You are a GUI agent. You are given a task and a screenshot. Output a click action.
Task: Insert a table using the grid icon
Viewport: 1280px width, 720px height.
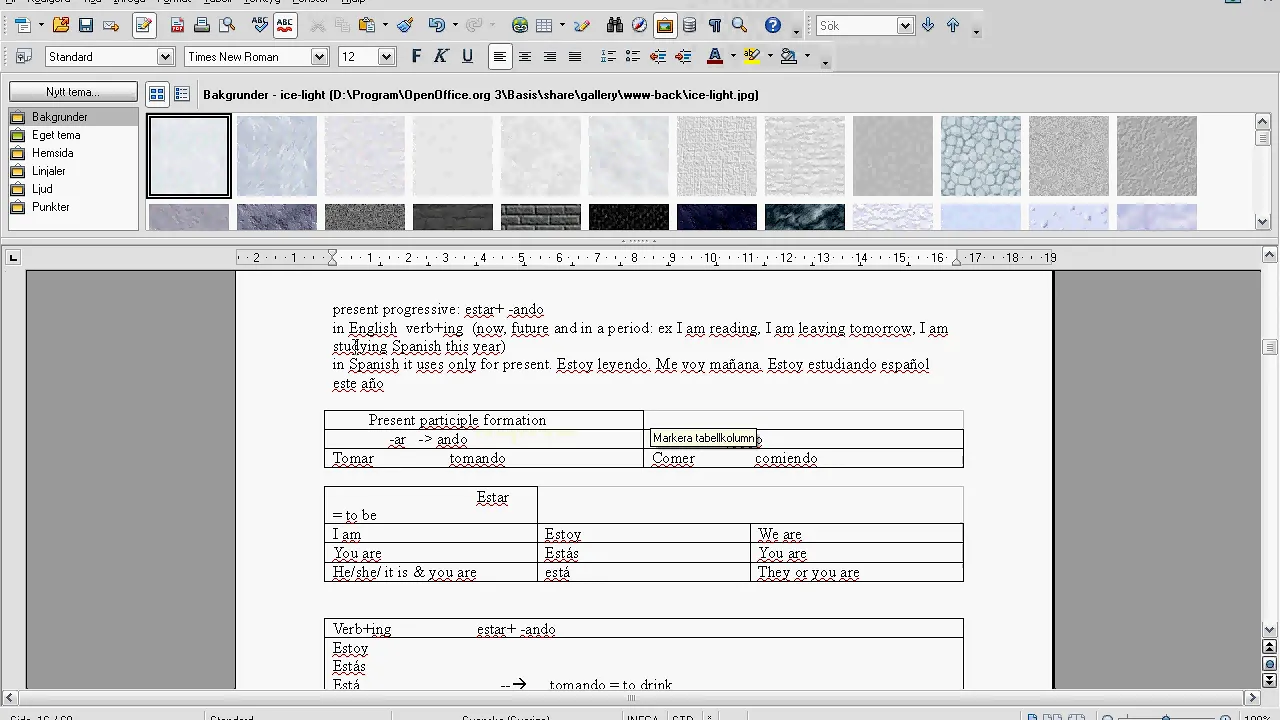(x=544, y=26)
